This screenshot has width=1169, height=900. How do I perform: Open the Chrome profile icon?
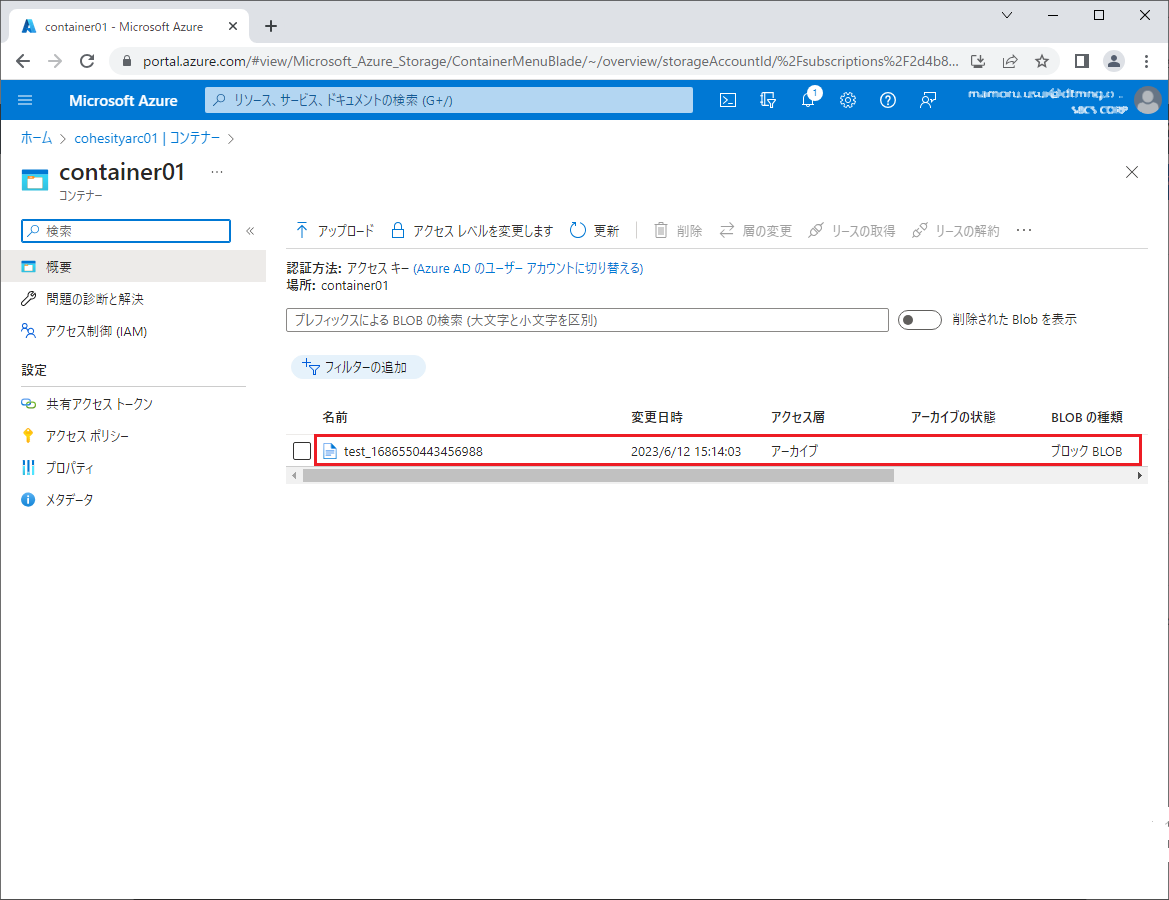pyautogui.click(x=1114, y=61)
